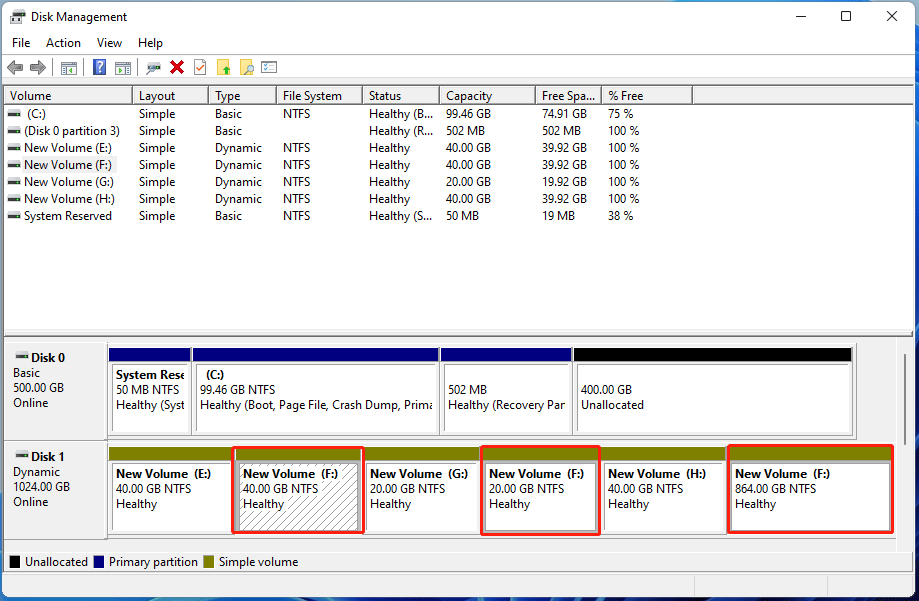The height and width of the screenshot is (601, 919).
Task: Click drive icon beside New Volume (G:) row
Action: pyautogui.click(x=14, y=182)
